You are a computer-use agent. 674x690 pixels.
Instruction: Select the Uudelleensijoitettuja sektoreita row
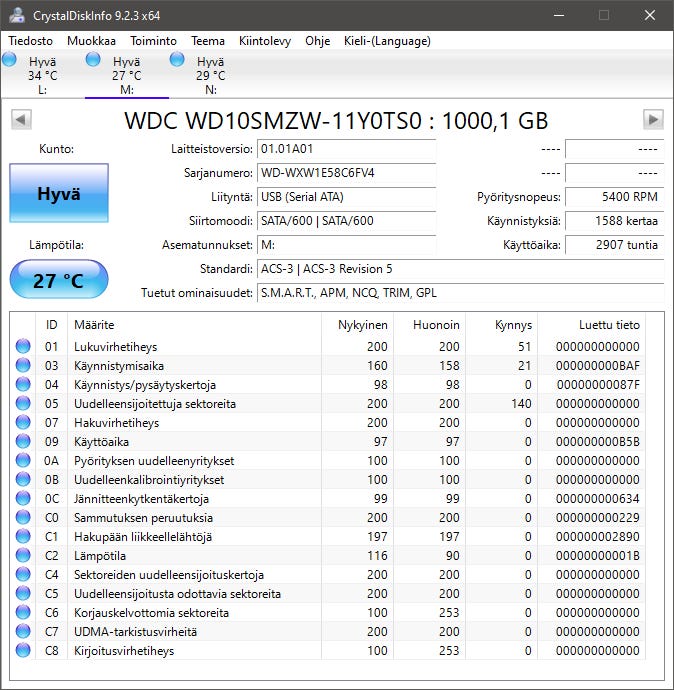coord(168,404)
